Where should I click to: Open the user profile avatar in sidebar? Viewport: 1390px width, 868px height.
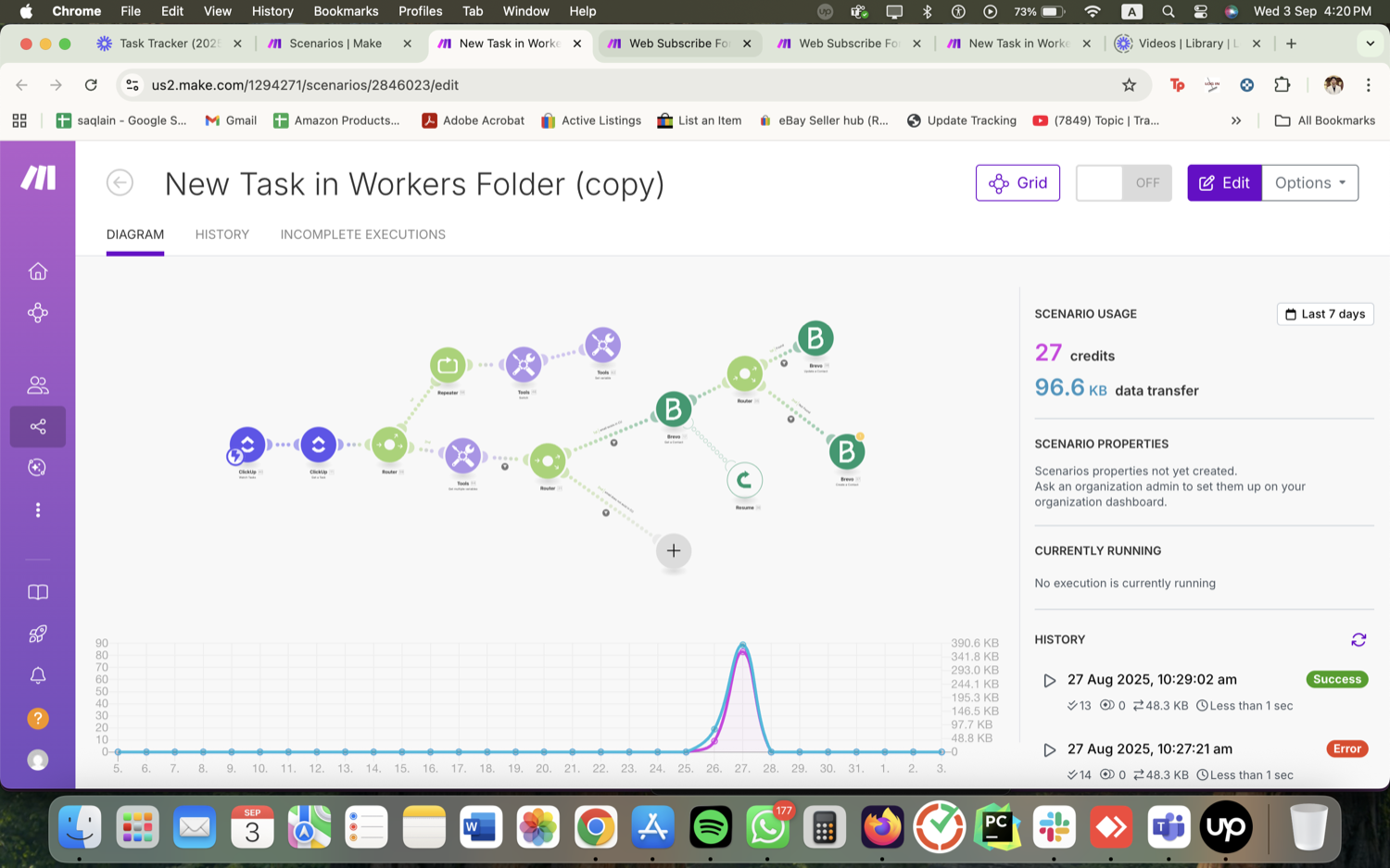tap(38, 760)
